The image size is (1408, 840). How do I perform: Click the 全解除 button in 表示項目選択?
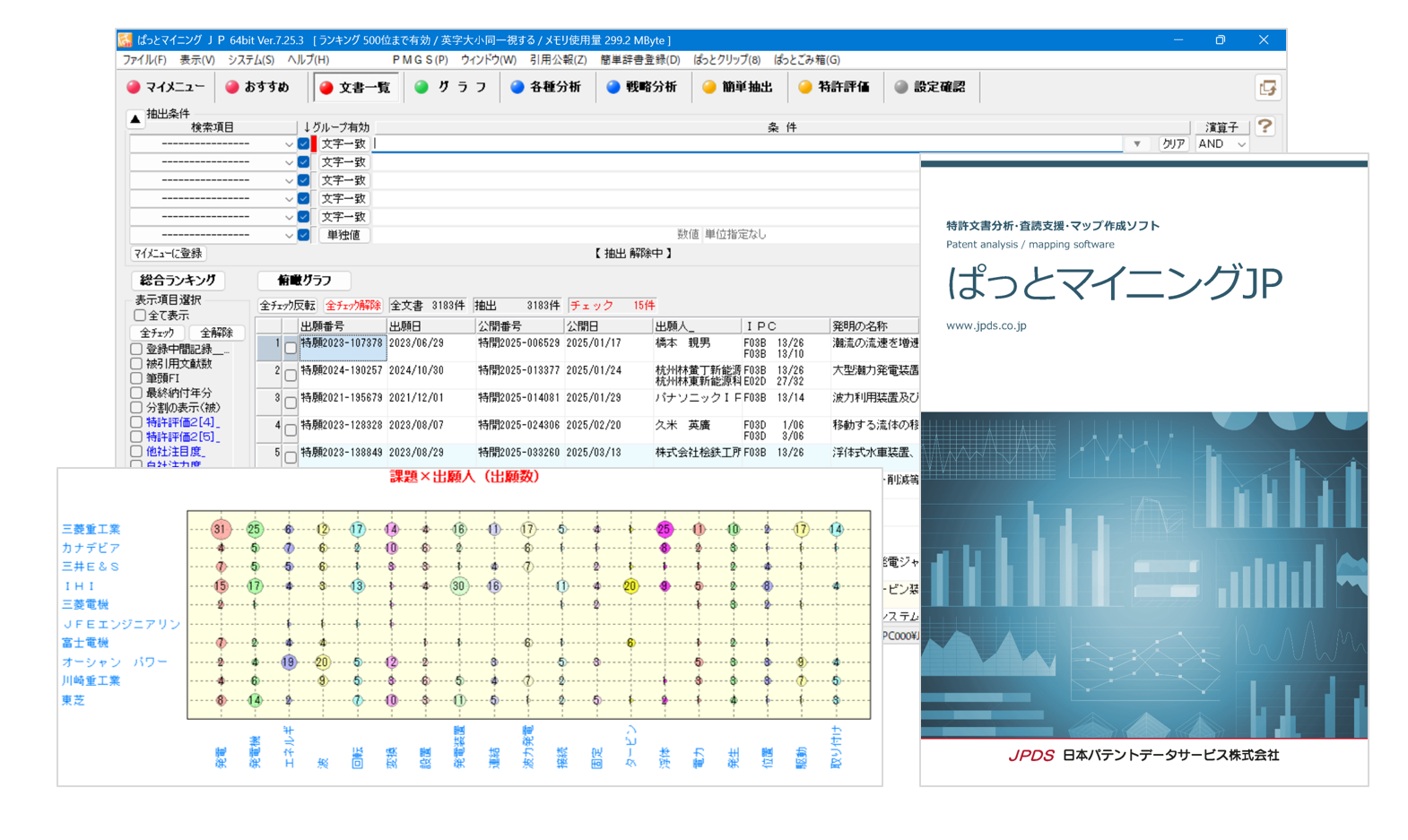point(216,333)
